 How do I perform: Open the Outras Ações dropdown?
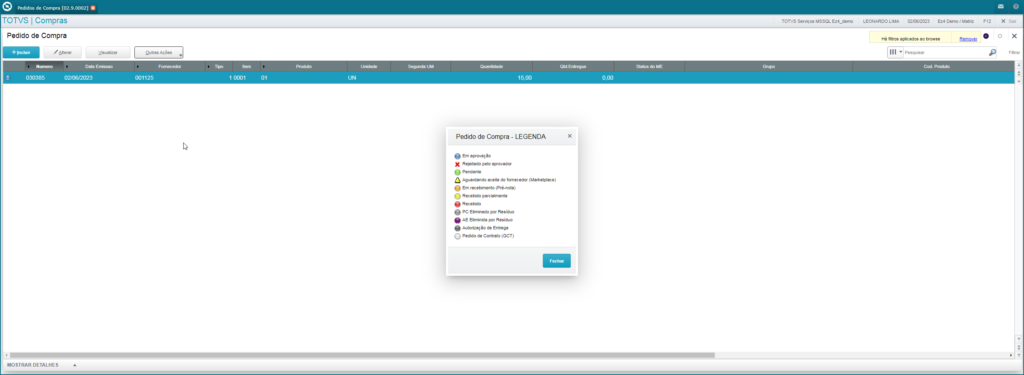[x=159, y=52]
